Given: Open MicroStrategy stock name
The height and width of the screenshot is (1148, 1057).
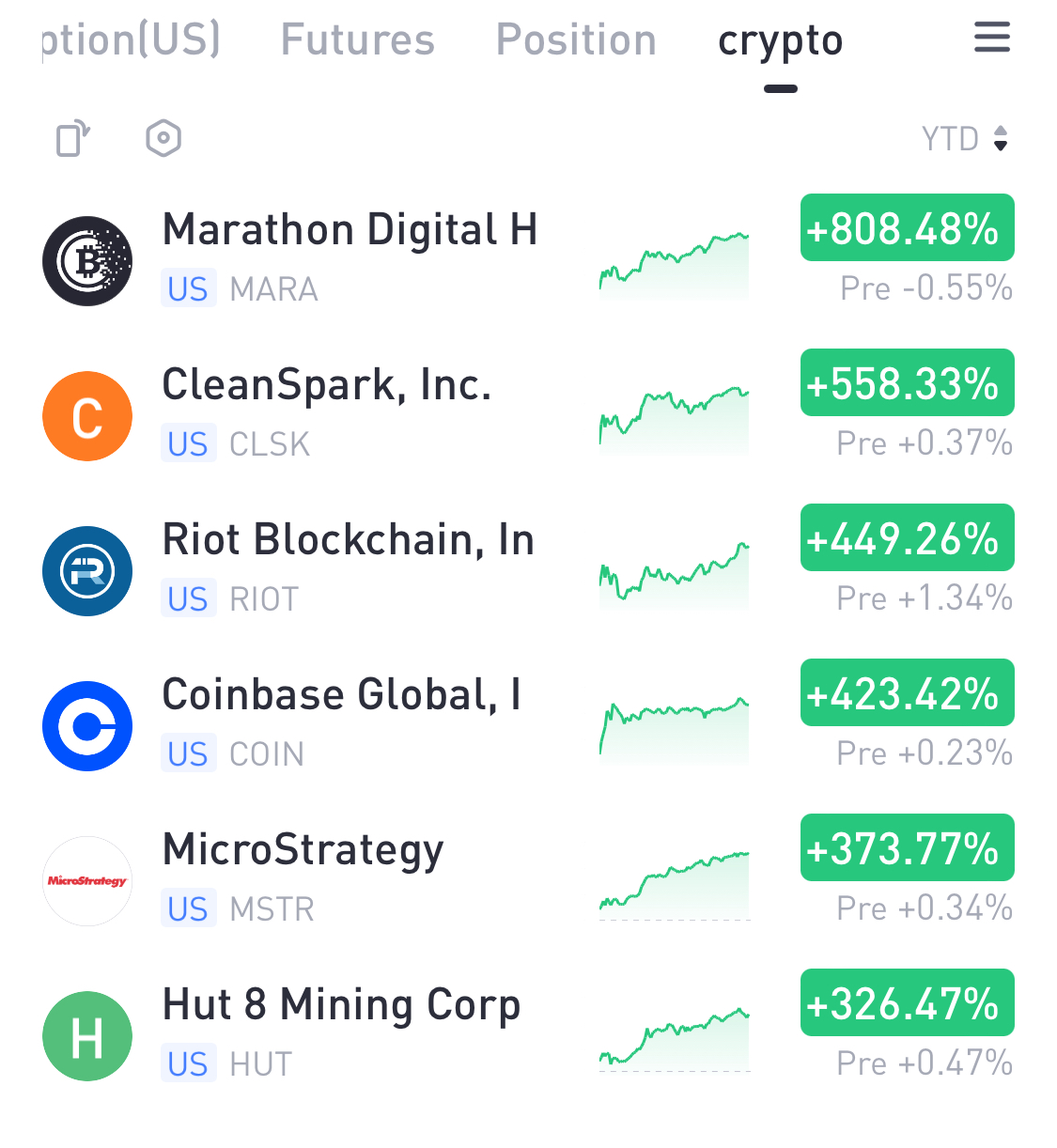Looking at the screenshot, I should [x=303, y=850].
